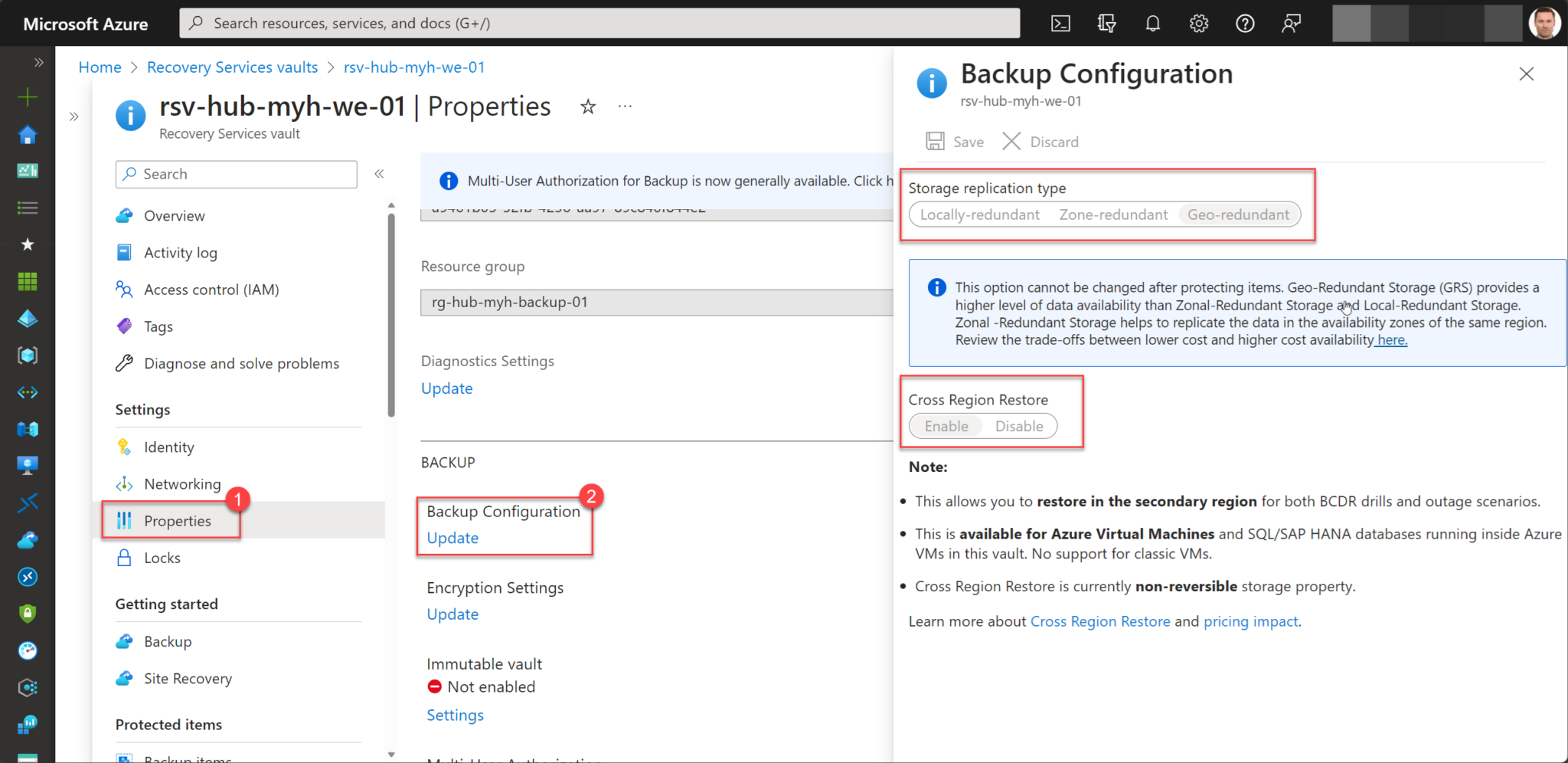1568x763 pixels.
Task: Send feedback using the person icon
Action: [1291, 23]
